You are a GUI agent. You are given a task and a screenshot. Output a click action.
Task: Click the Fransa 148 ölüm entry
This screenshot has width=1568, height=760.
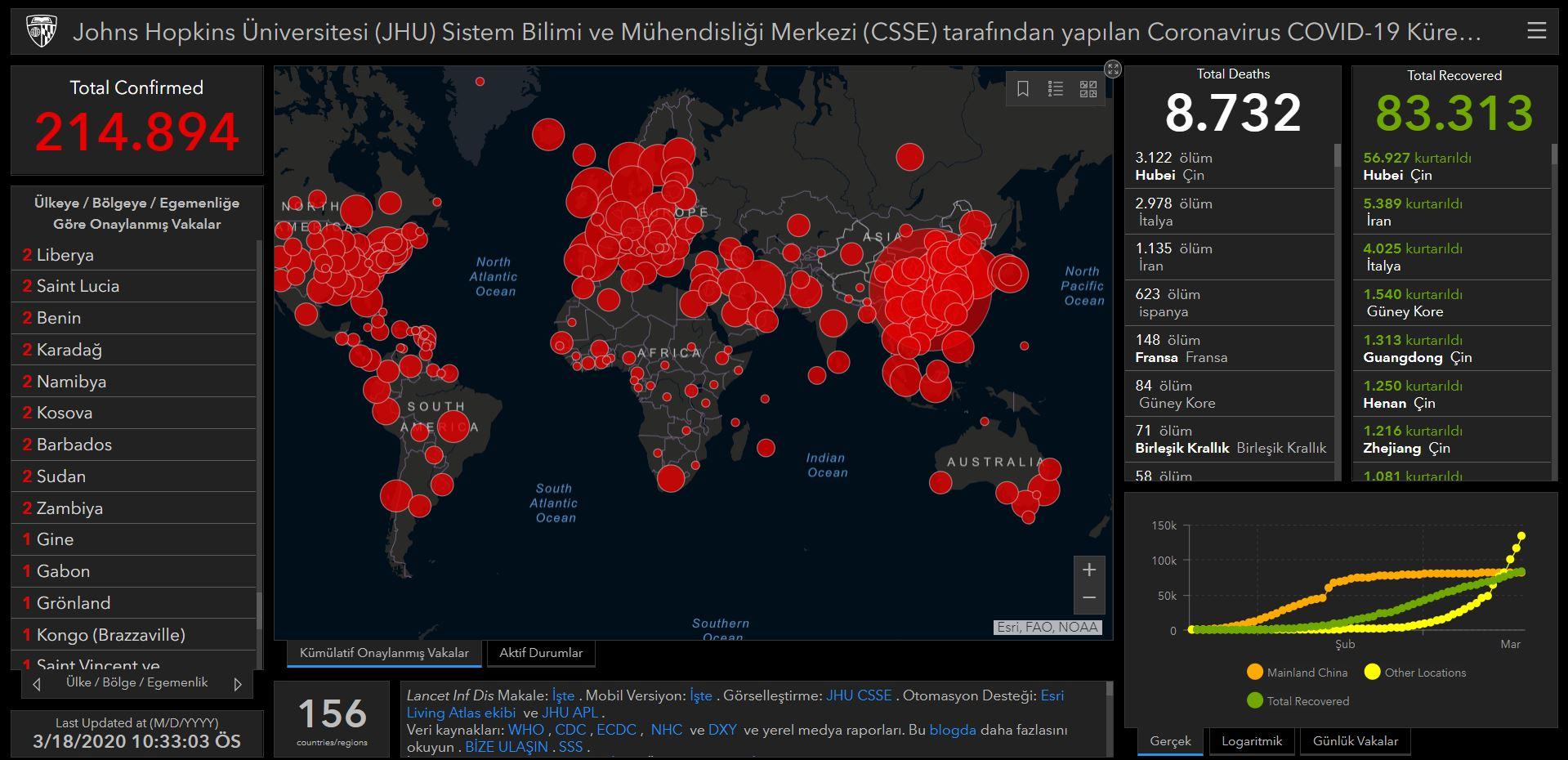(x=1230, y=348)
